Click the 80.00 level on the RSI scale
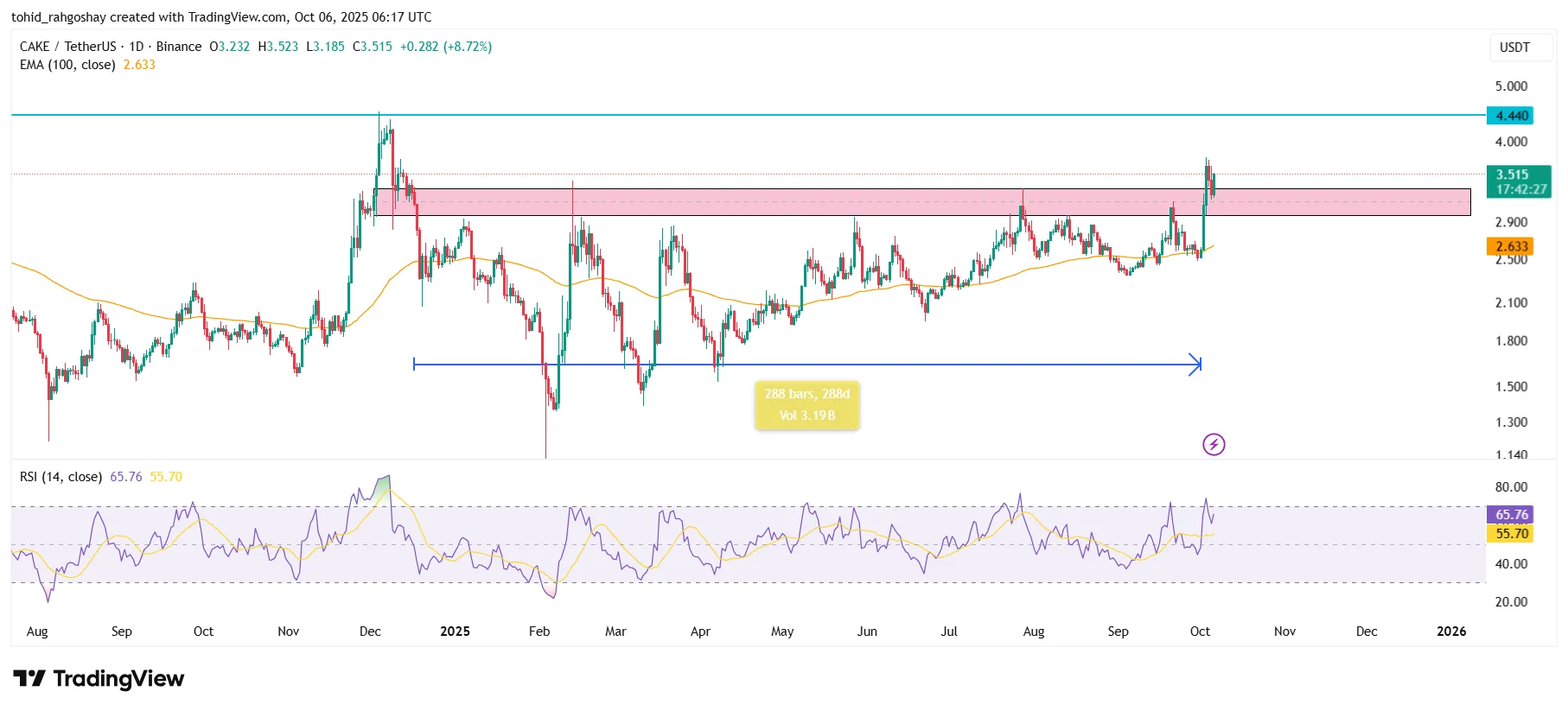Screen dimensions: 1568x711 pos(1511,487)
